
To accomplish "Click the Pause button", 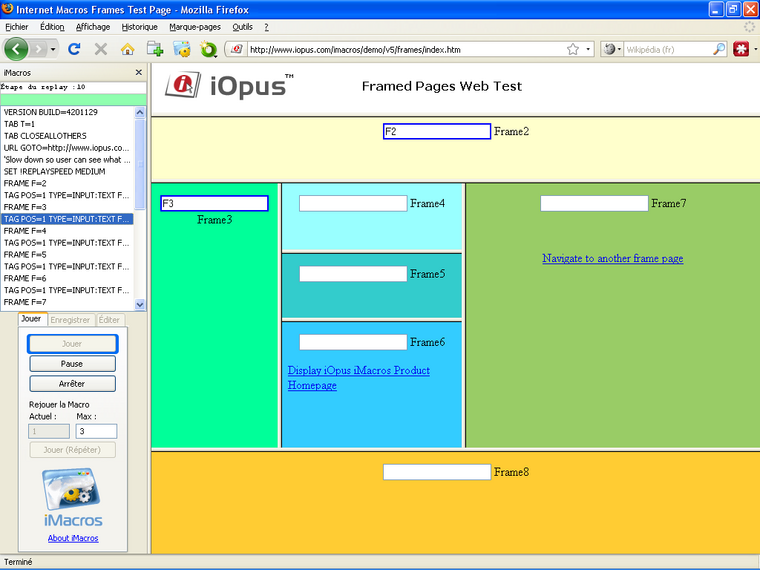I will coord(72,364).
